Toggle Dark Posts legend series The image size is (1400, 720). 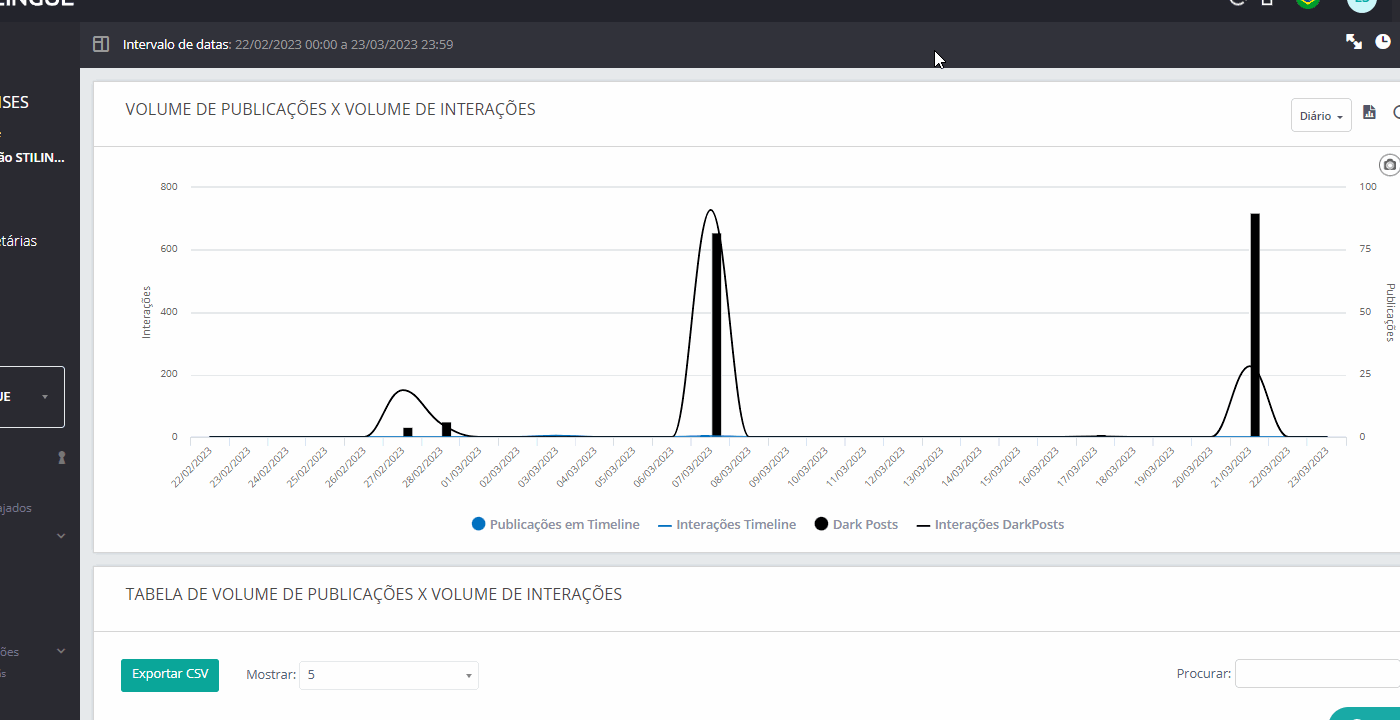point(857,524)
